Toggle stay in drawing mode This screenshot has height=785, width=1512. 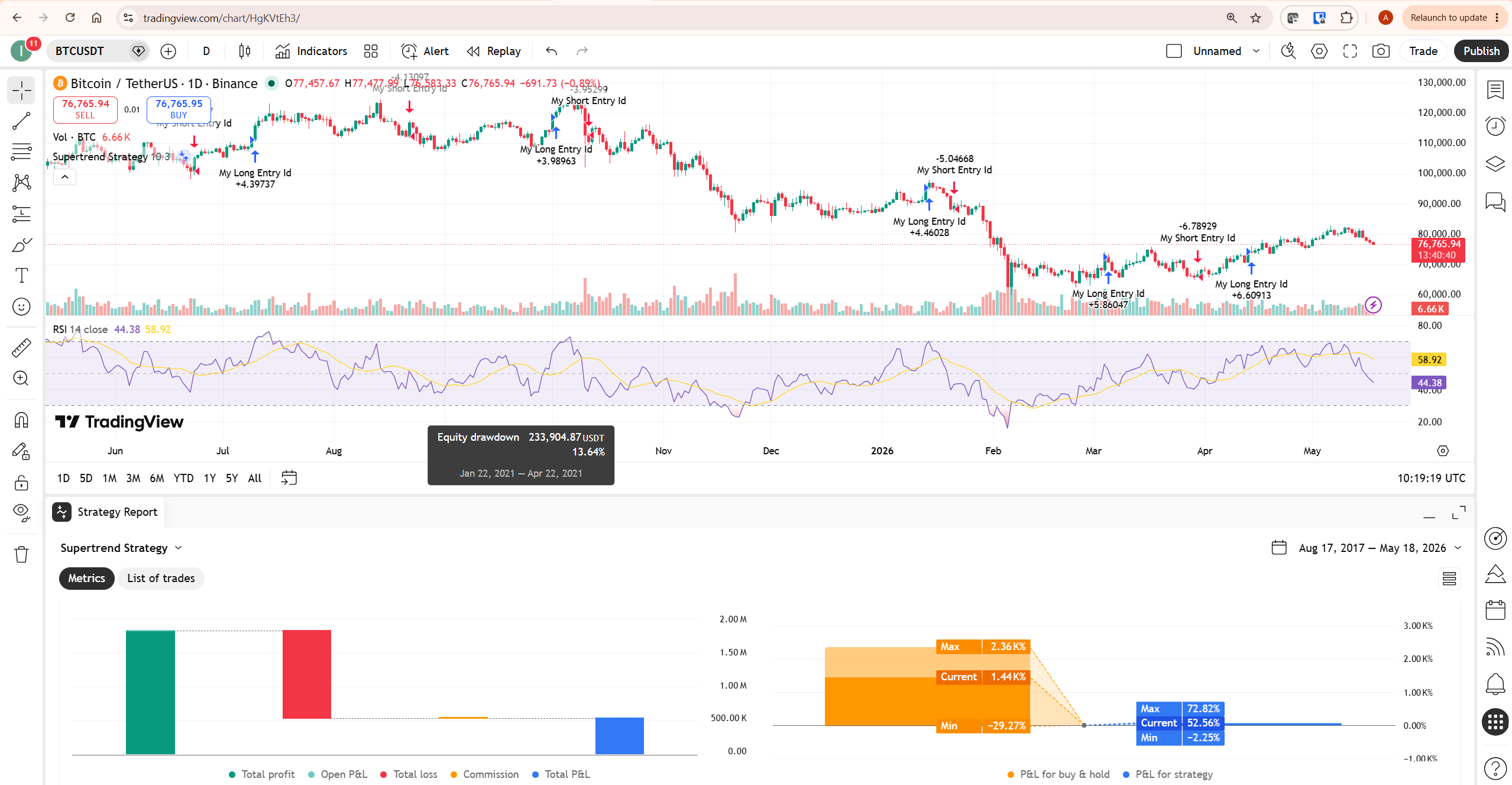21,451
